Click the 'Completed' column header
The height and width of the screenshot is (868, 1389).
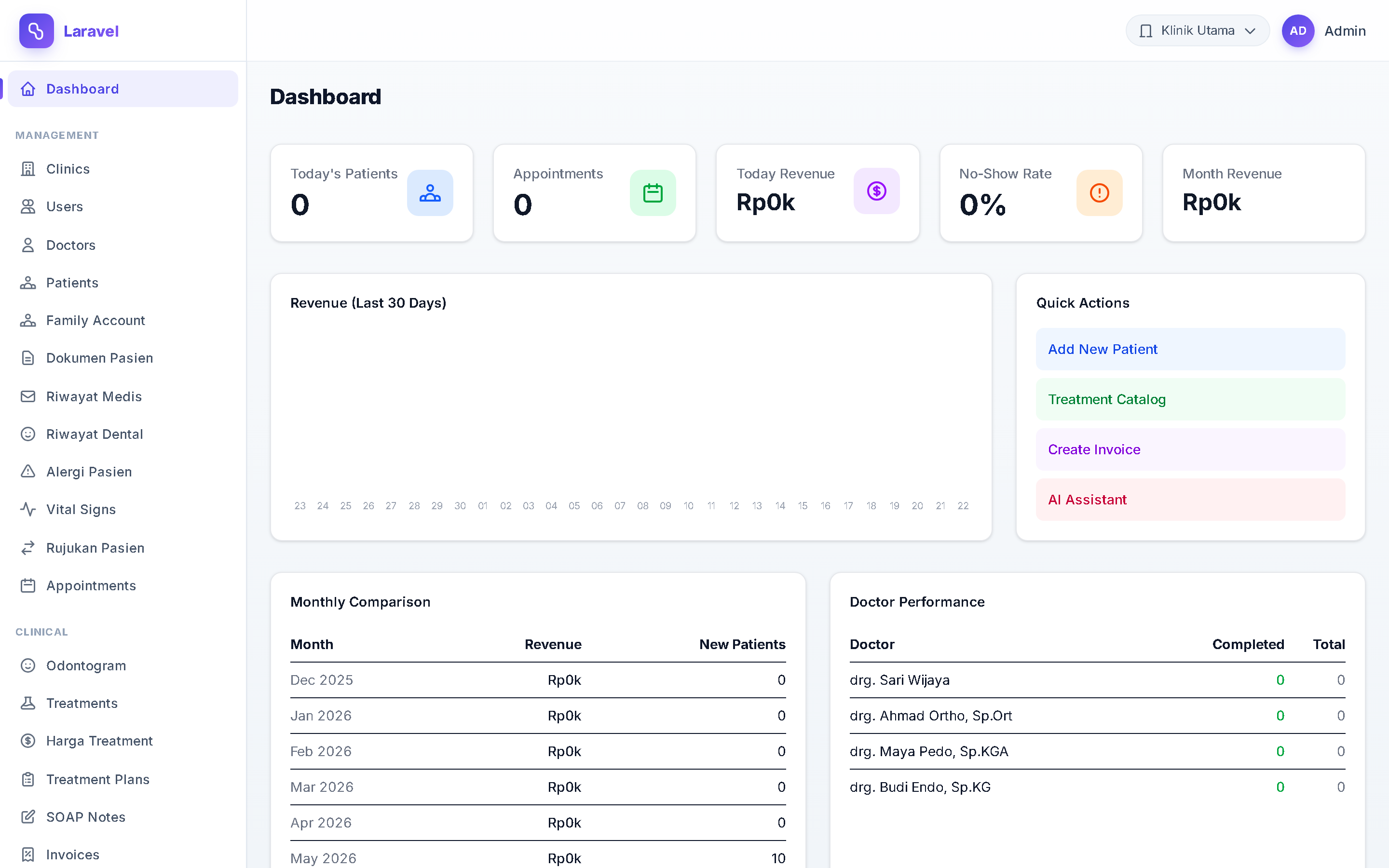(x=1248, y=645)
